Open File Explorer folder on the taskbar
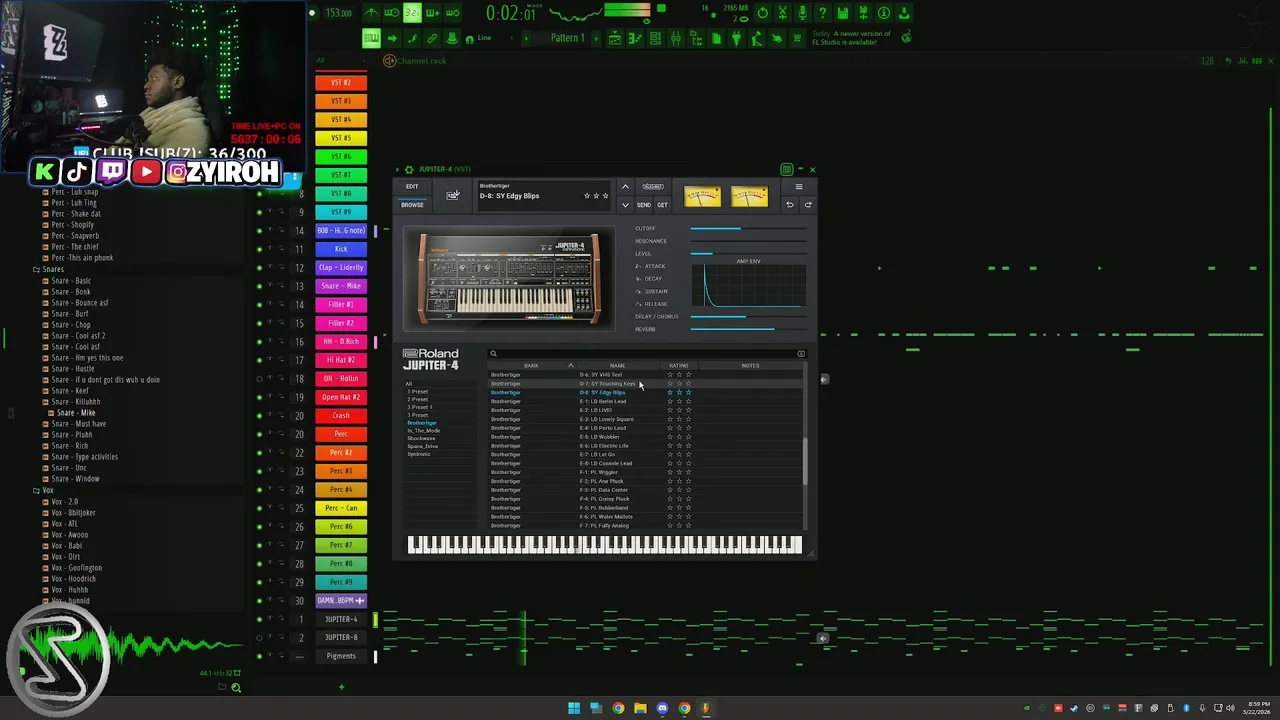 pos(640,708)
